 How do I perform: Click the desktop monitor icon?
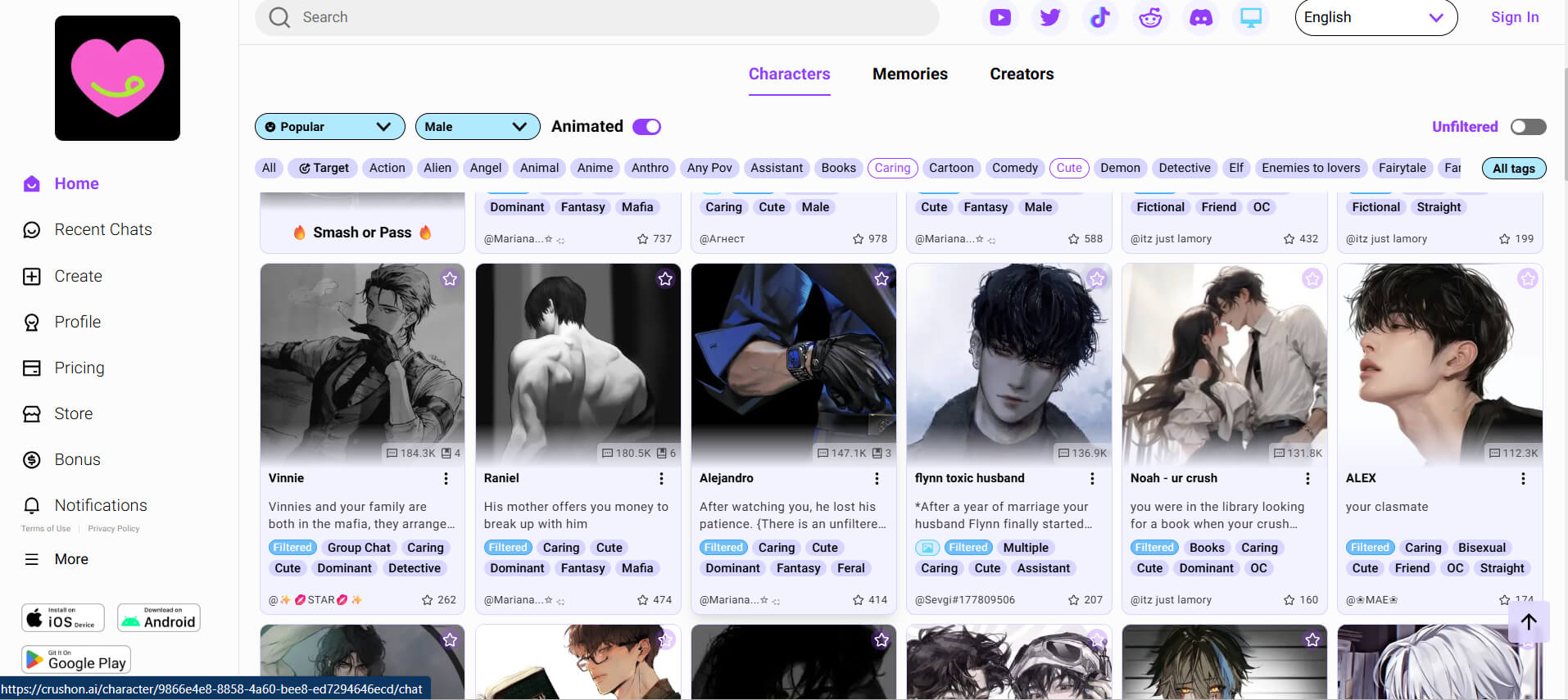(1250, 17)
